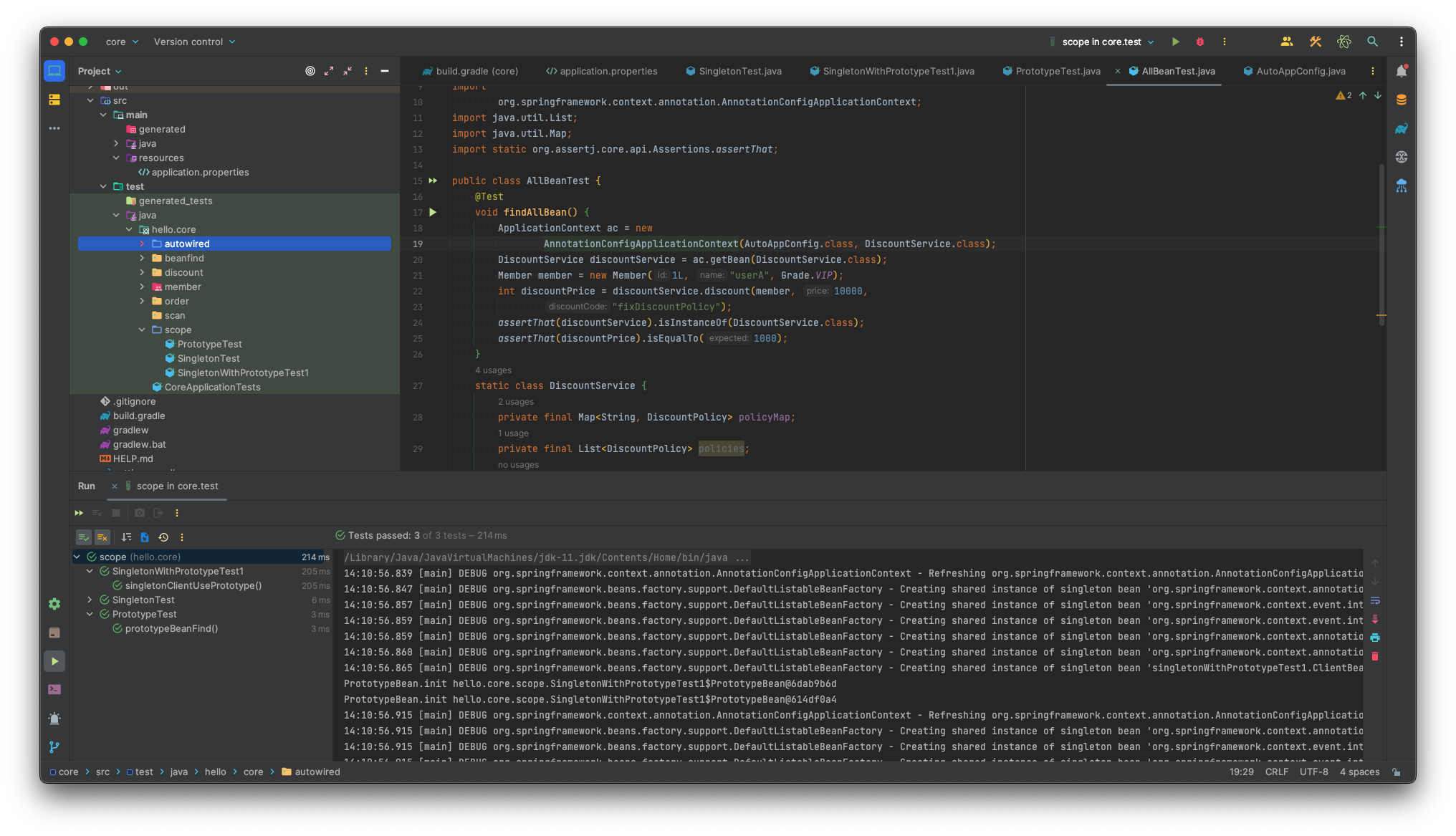Open Notifications bell
The width and height of the screenshot is (1456, 836).
[1402, 71]
